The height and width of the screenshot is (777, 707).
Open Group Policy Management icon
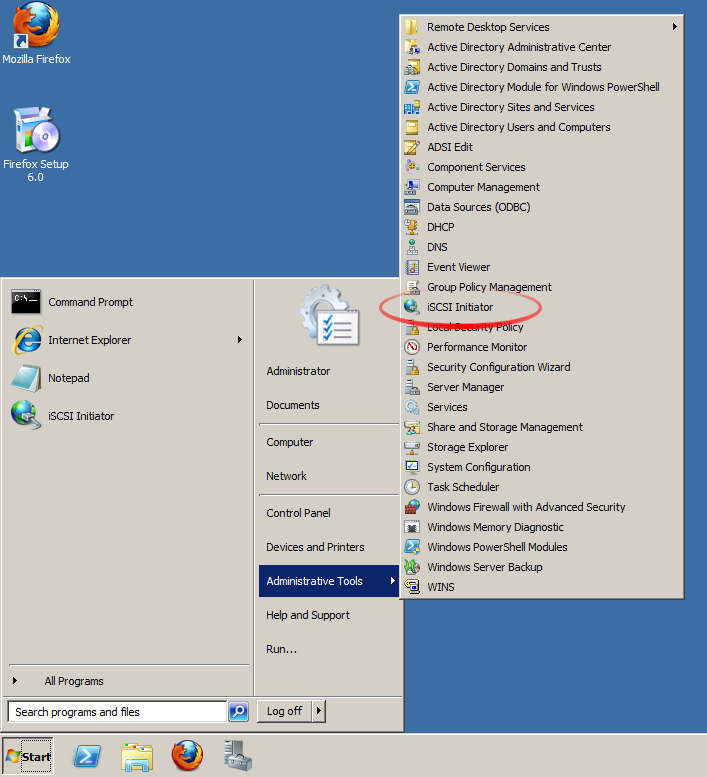click(x=412, y=287)
